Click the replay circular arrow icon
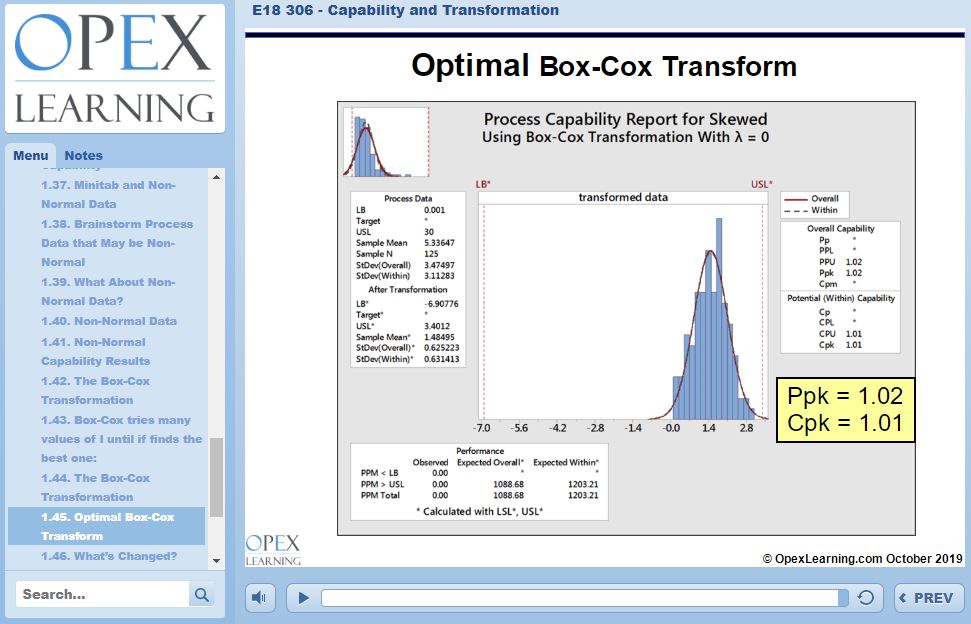 click(x=866, y=598)
